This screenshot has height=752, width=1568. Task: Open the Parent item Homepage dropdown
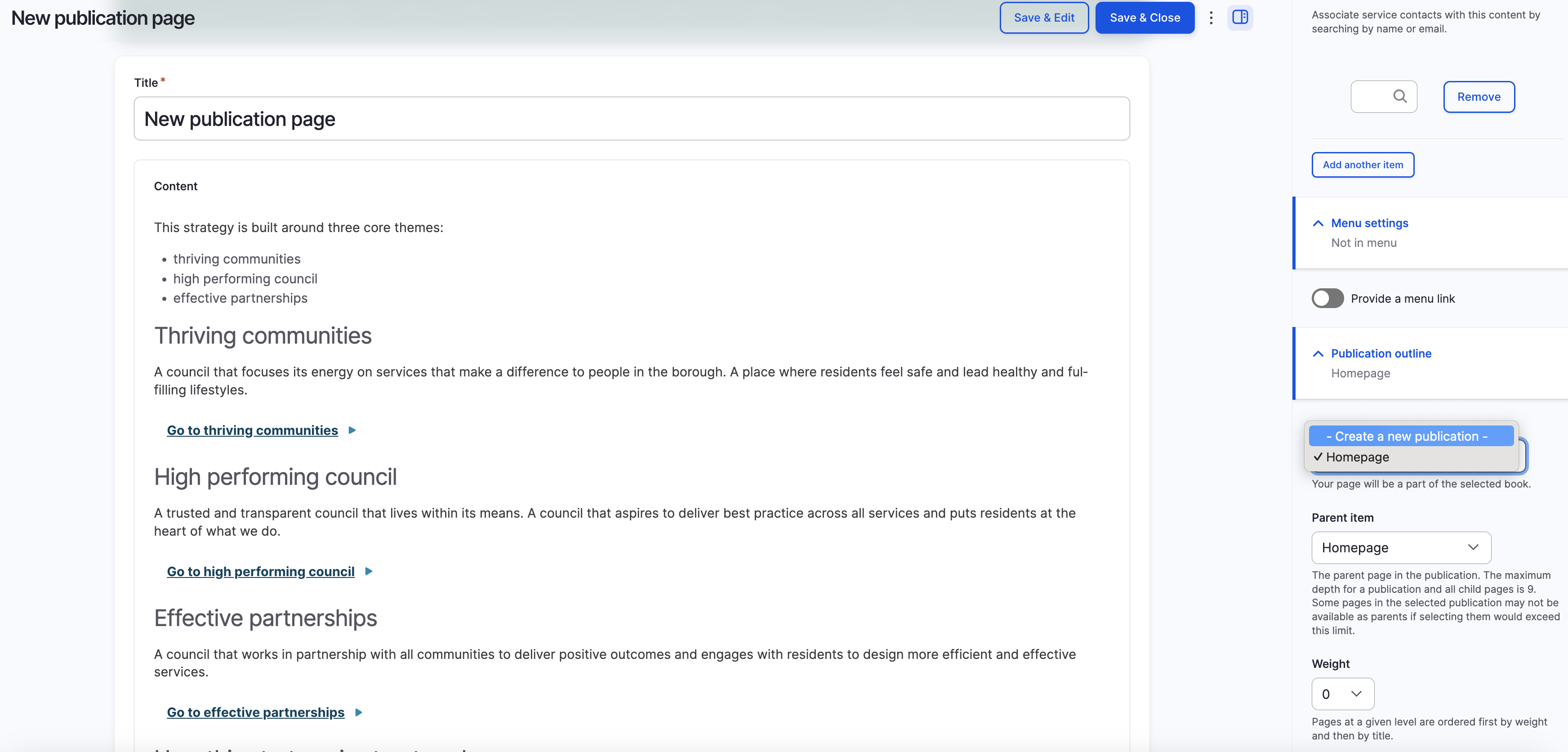[1401, 547]
